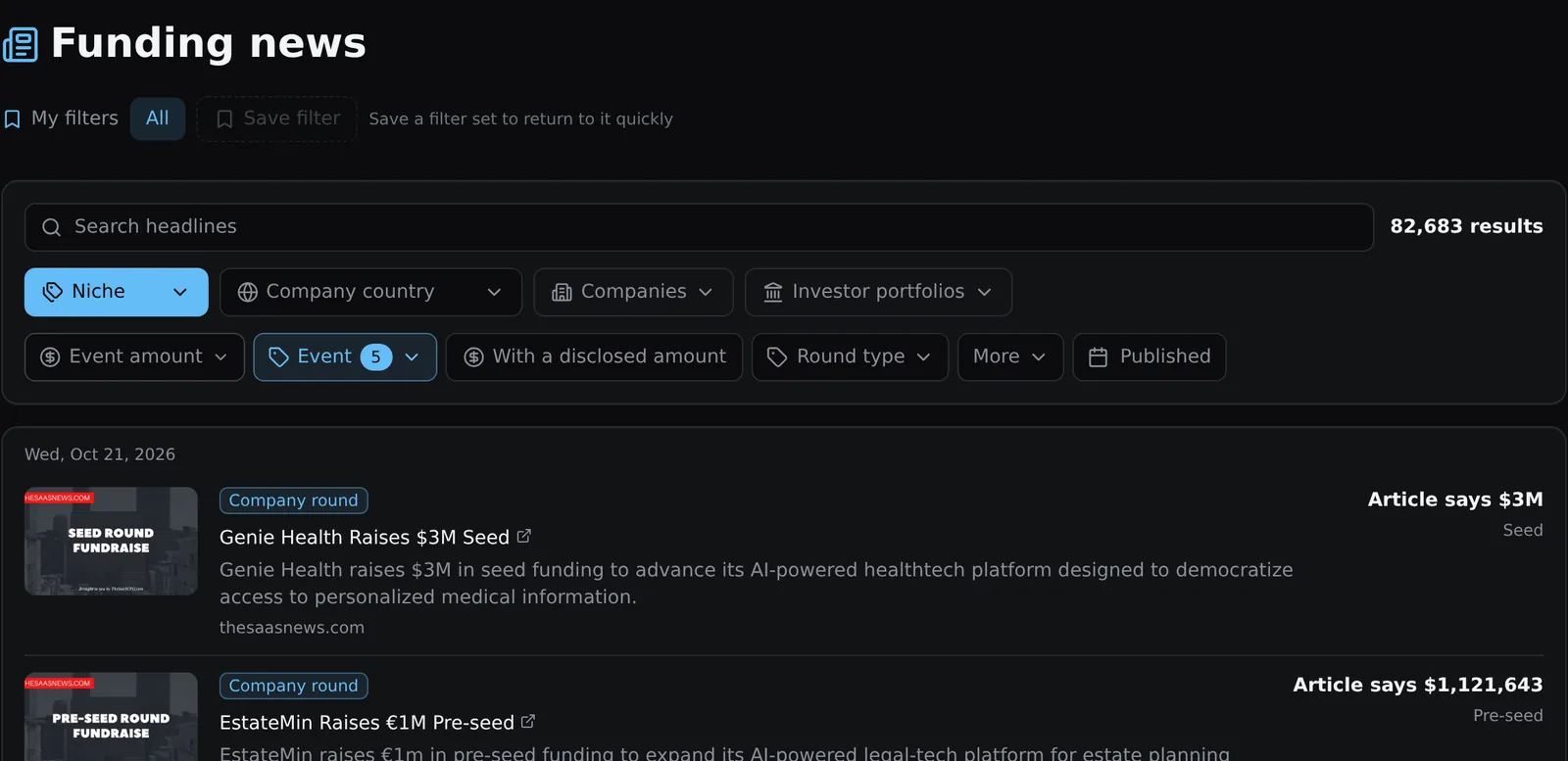Click Article says $3M amount
This screenshot has width=1568, height=761.
click(1455, 499)
